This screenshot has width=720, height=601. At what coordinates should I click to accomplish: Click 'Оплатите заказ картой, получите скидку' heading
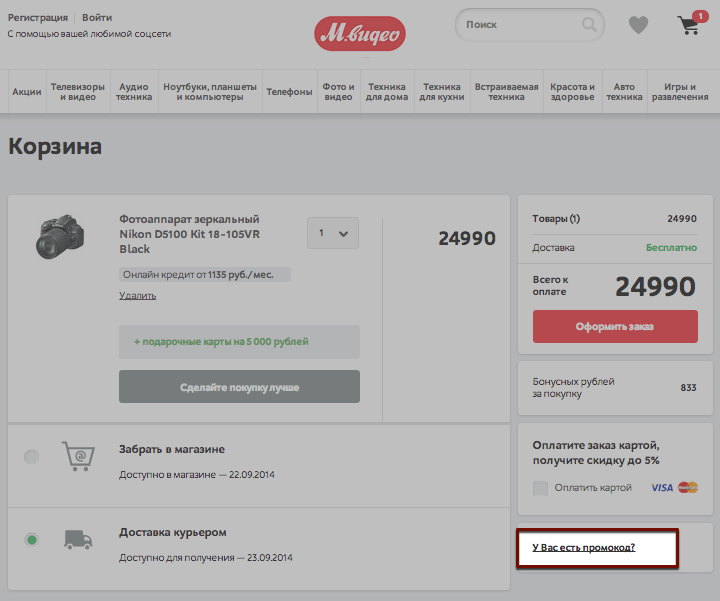(x=596, y=453)
